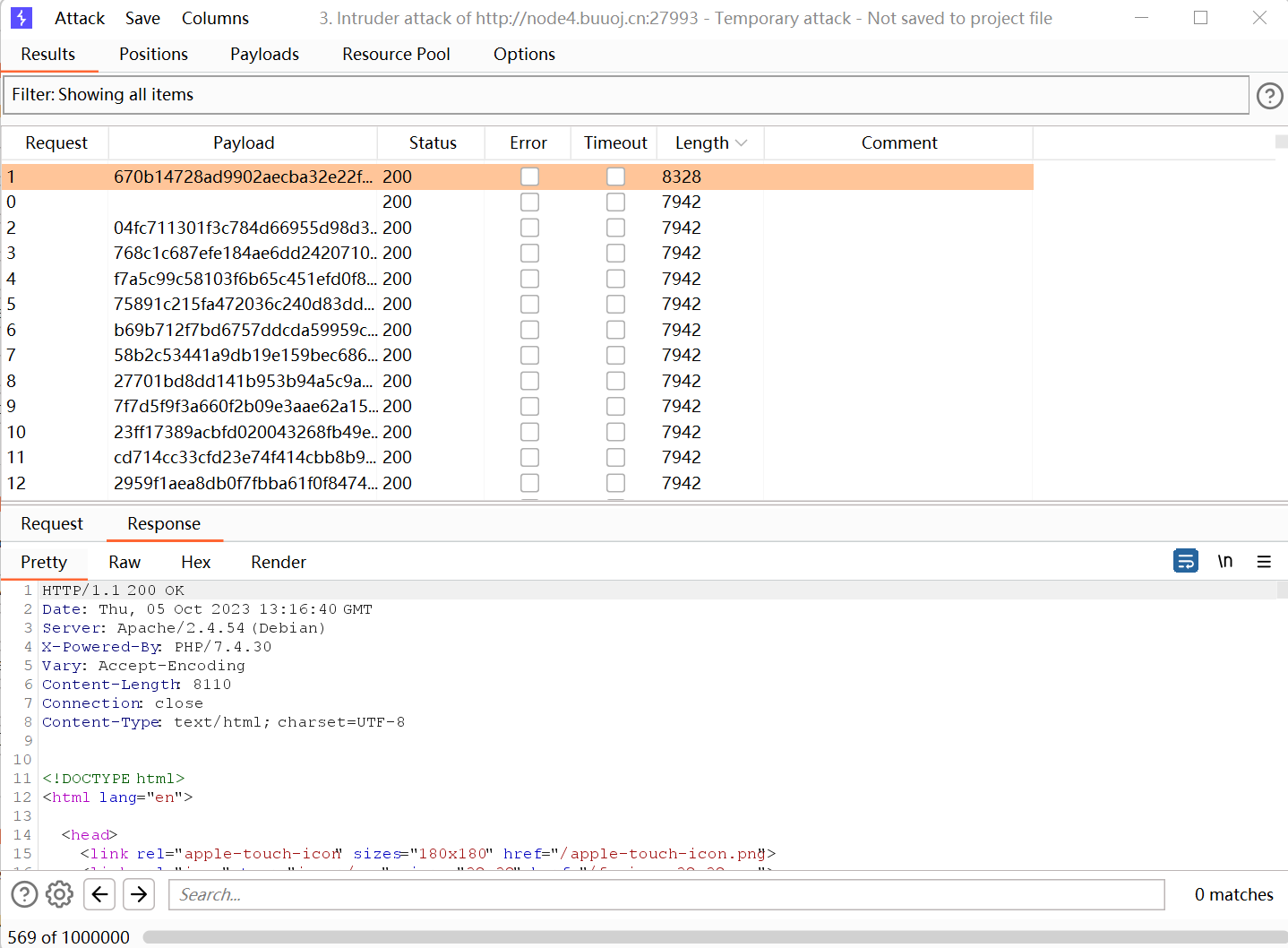
Task: Click the Content-Length header line
Action: coord(136,685)
